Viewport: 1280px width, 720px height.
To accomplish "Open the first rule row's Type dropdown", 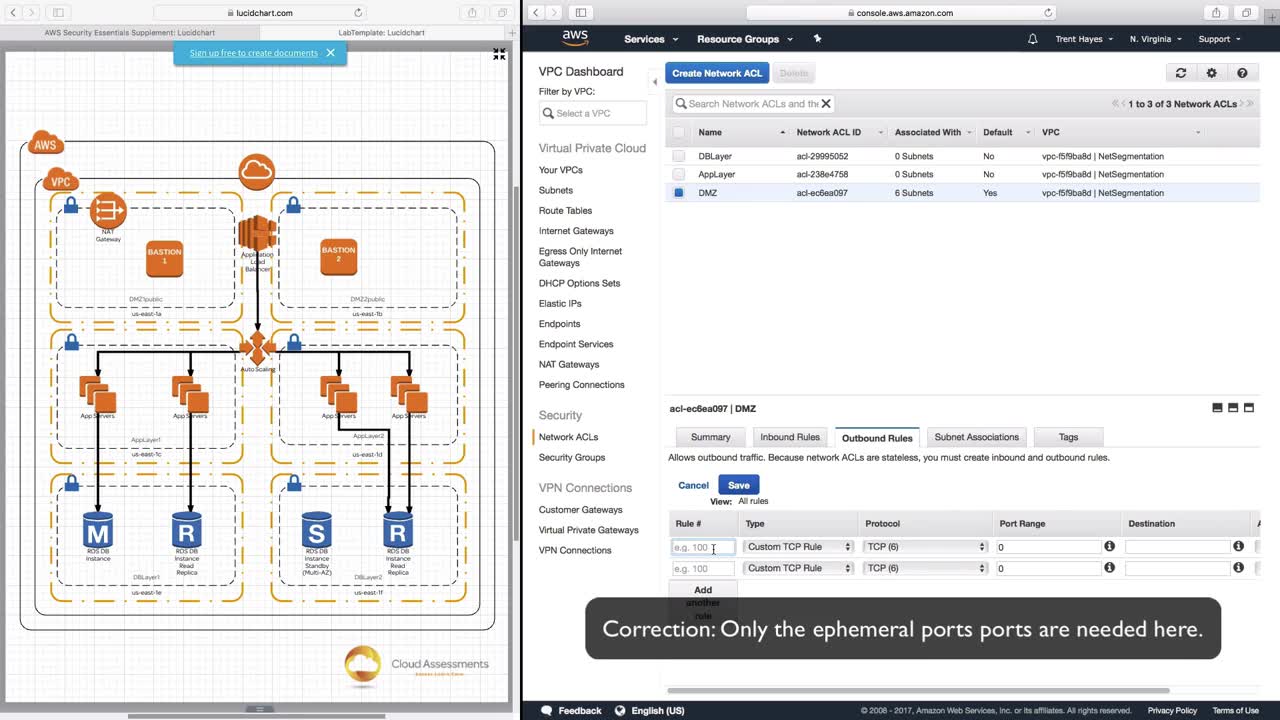I will 798,547.
